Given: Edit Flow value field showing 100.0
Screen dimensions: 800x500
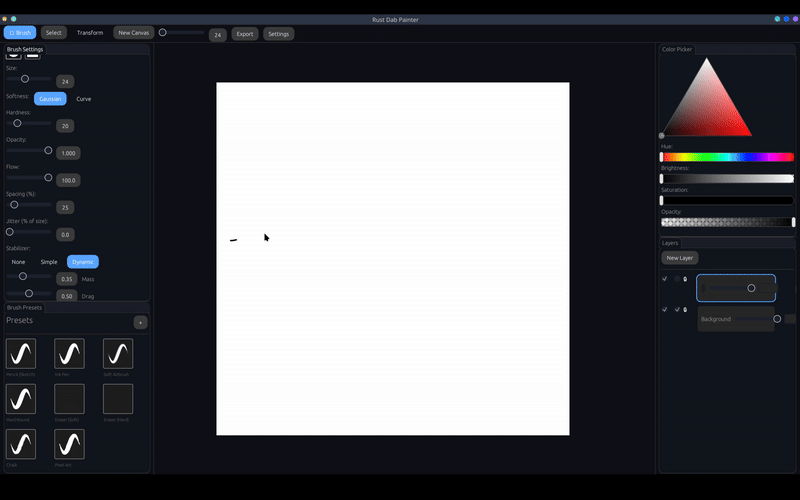Looking at the screenshot, I should click(x=68, y=180).
